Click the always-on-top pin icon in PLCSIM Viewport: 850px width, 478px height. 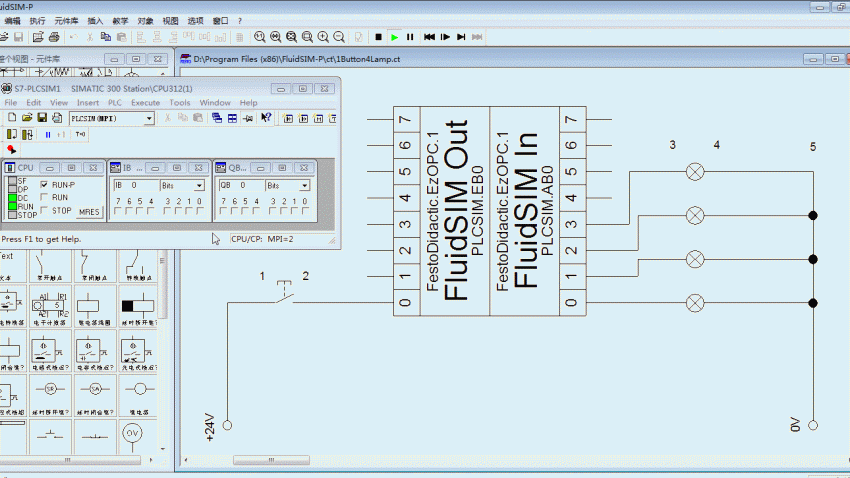pyautogui.click(x=248, y=118)
